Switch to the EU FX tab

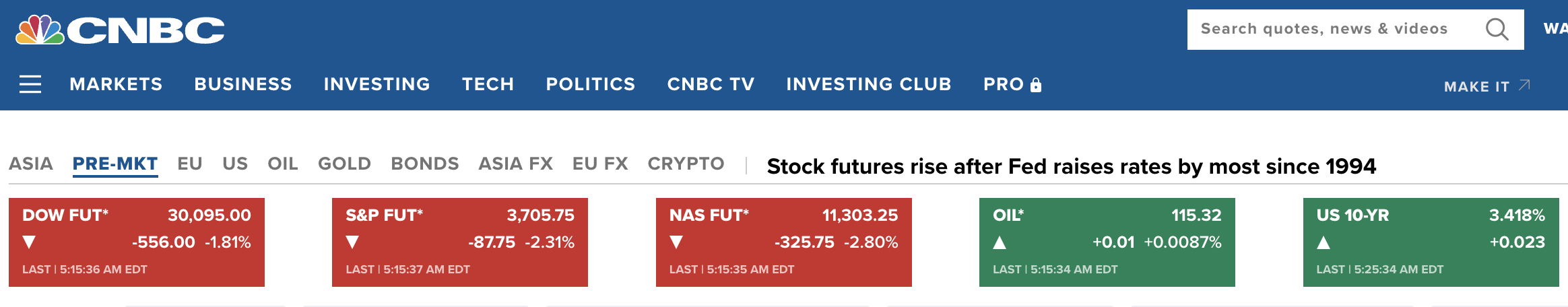(x=599, y=164)
